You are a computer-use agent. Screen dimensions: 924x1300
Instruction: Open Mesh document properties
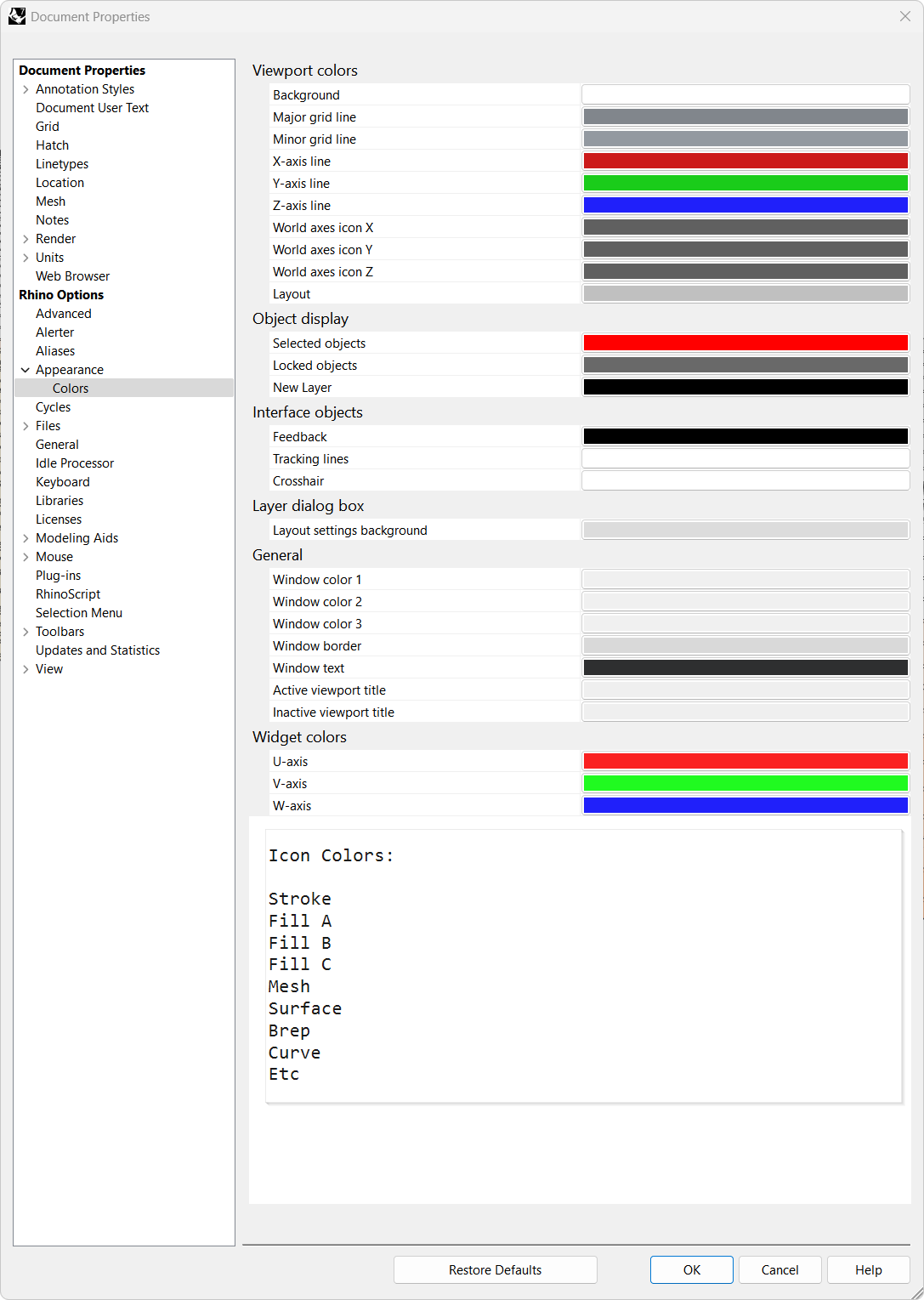pos(50,202)
